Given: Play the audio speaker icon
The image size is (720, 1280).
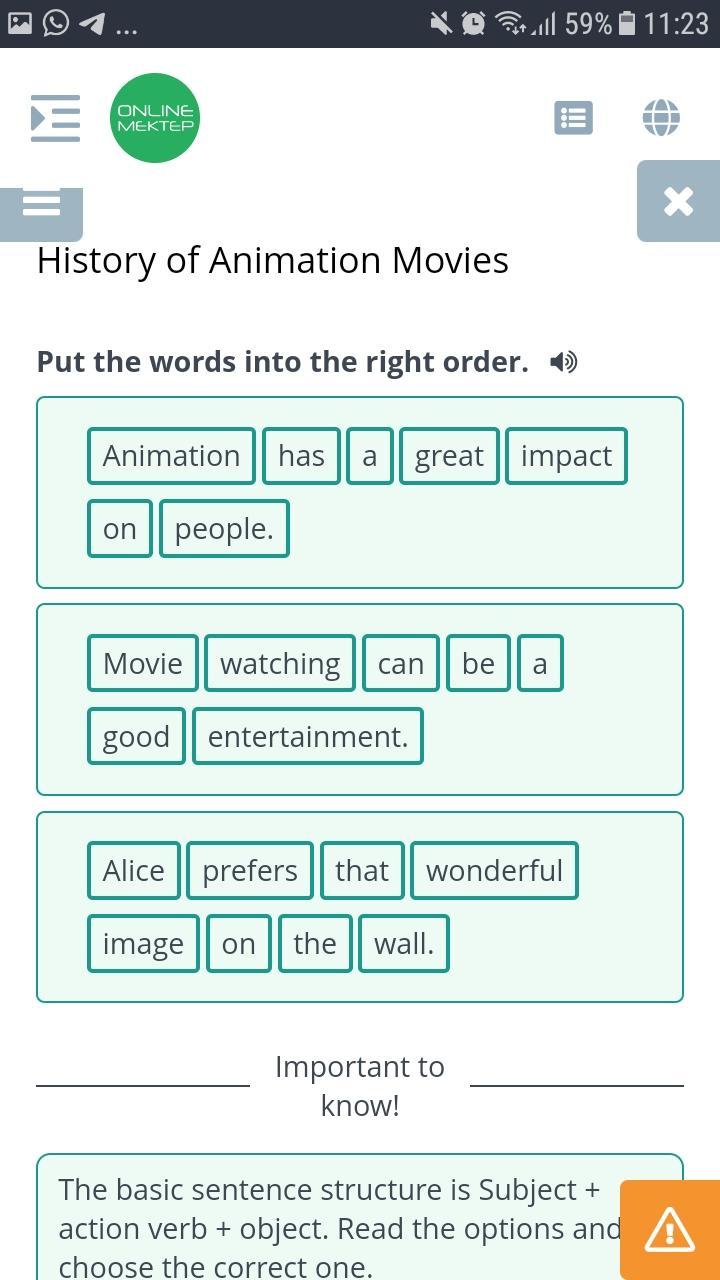Looking at the screenshot, I should click(564, 362).
